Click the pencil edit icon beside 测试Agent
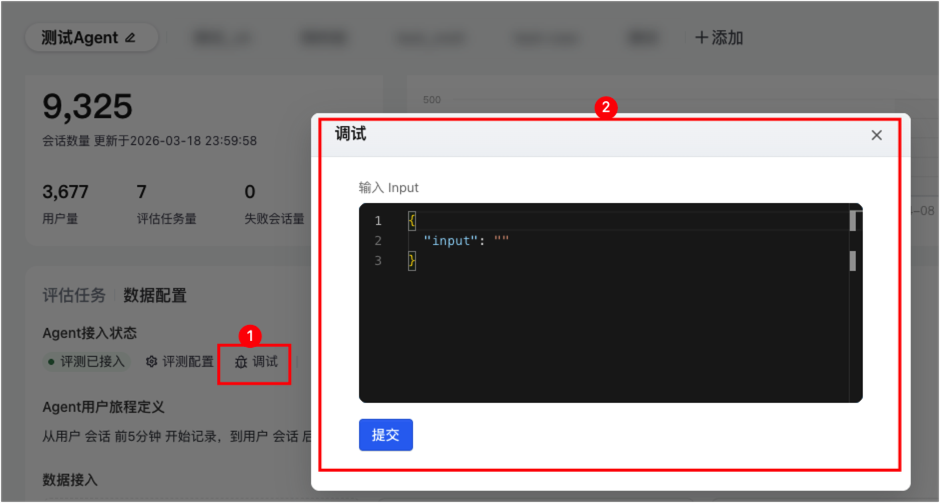Screen dimensions: 940x503 pyautogui.click(x=130, y=38)
